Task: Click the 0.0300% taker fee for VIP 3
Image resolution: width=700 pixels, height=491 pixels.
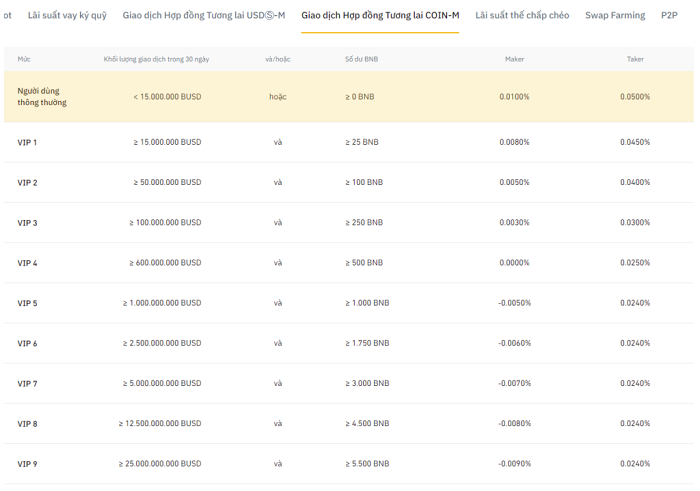Action: (x=635, y=222)
